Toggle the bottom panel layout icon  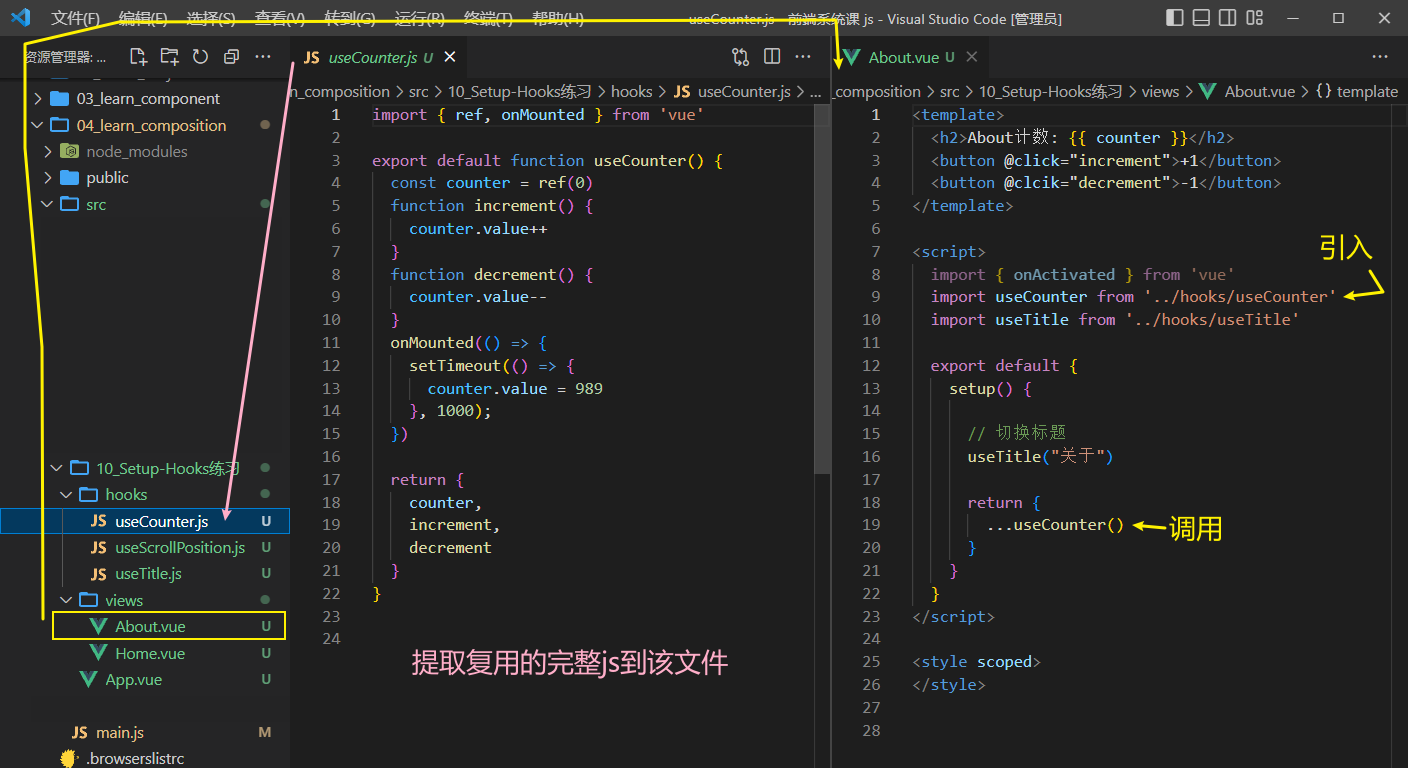(x=1201, y=18)
